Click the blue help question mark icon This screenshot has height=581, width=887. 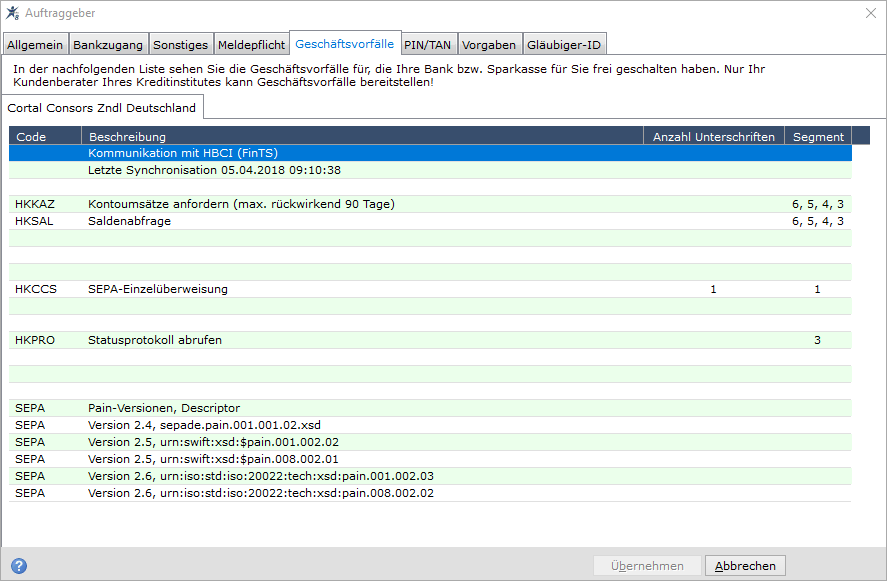pyautogui.click(x=19, y=566)
